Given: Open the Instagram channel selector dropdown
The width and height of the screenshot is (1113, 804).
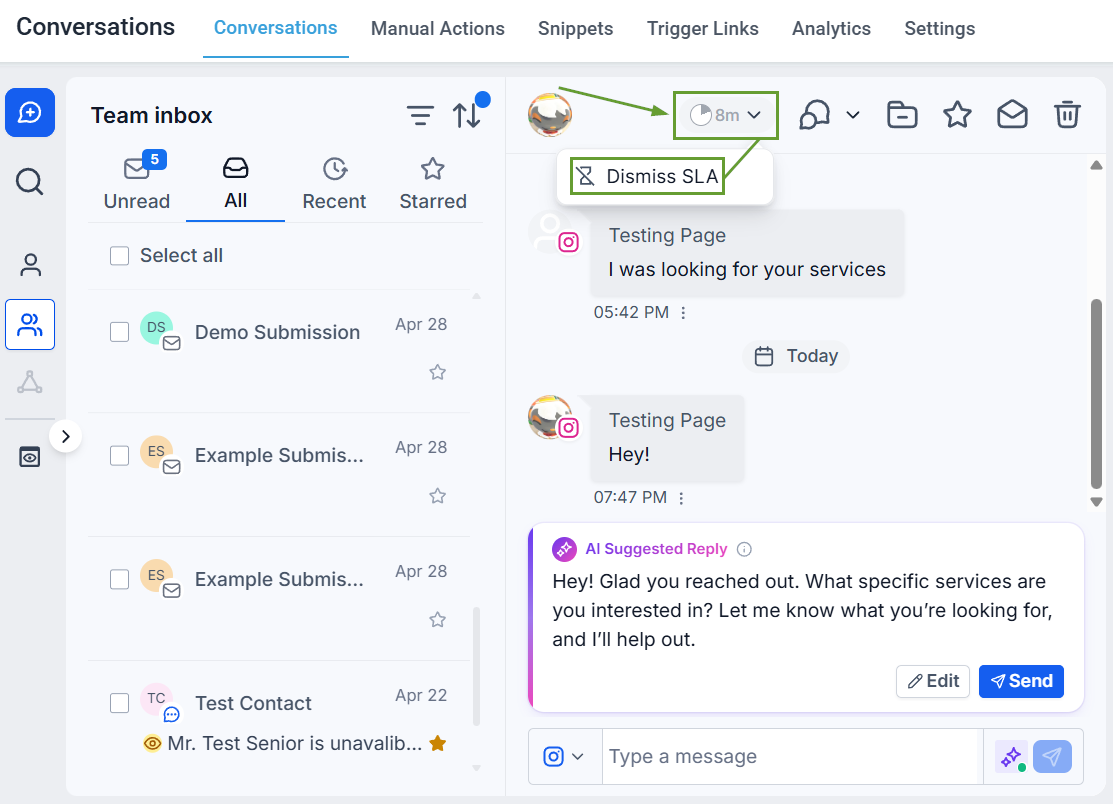Looking at the screenshot, I should pos(564,756).
